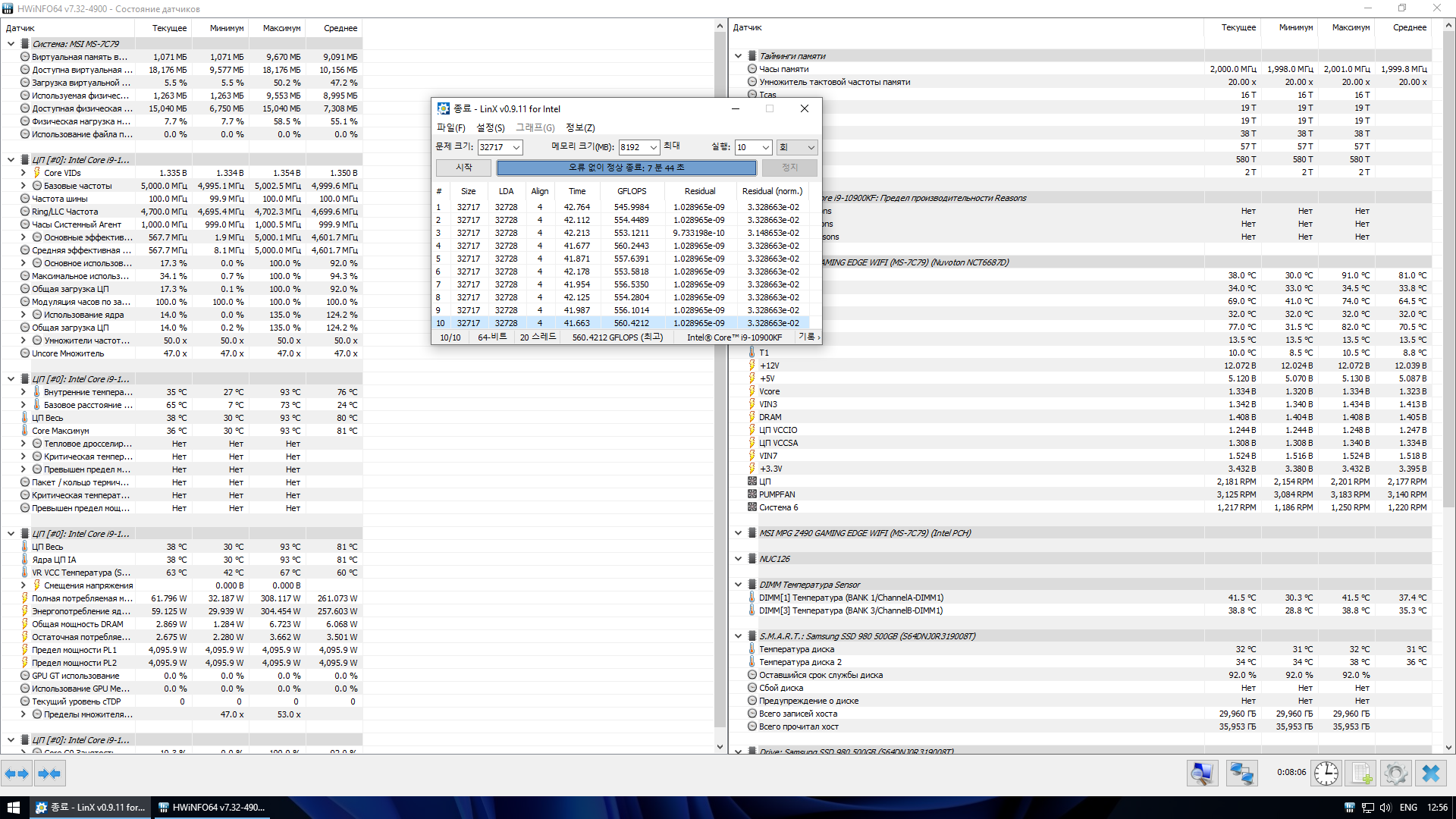1456x819 pixels.
Task: Expand the Core VIDs tree node
Action: (x=23, y=173)
